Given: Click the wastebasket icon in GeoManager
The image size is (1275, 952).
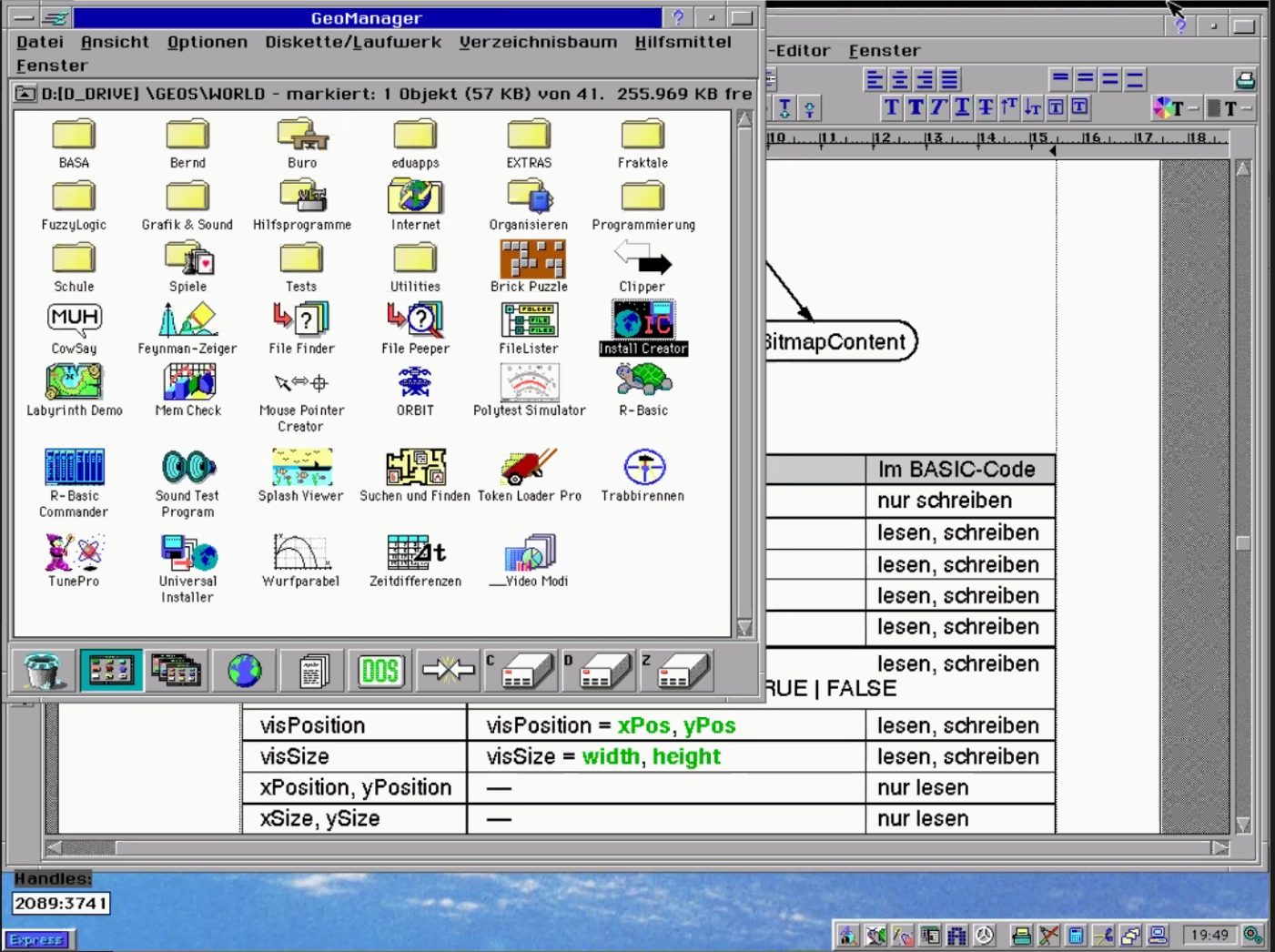Looking at the screenshot, I should [43, 671].
